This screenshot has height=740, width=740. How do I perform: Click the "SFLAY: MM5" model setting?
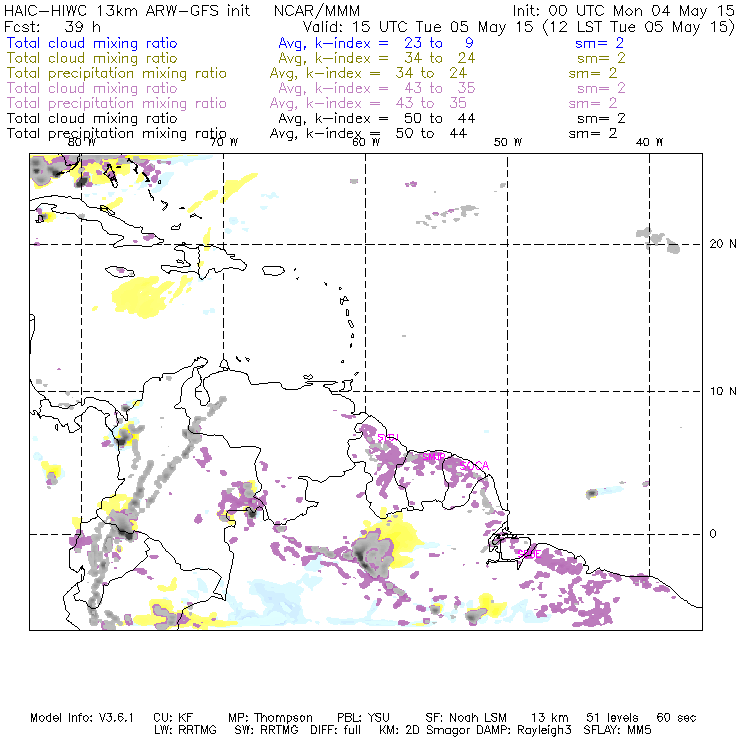click(617, 730)
